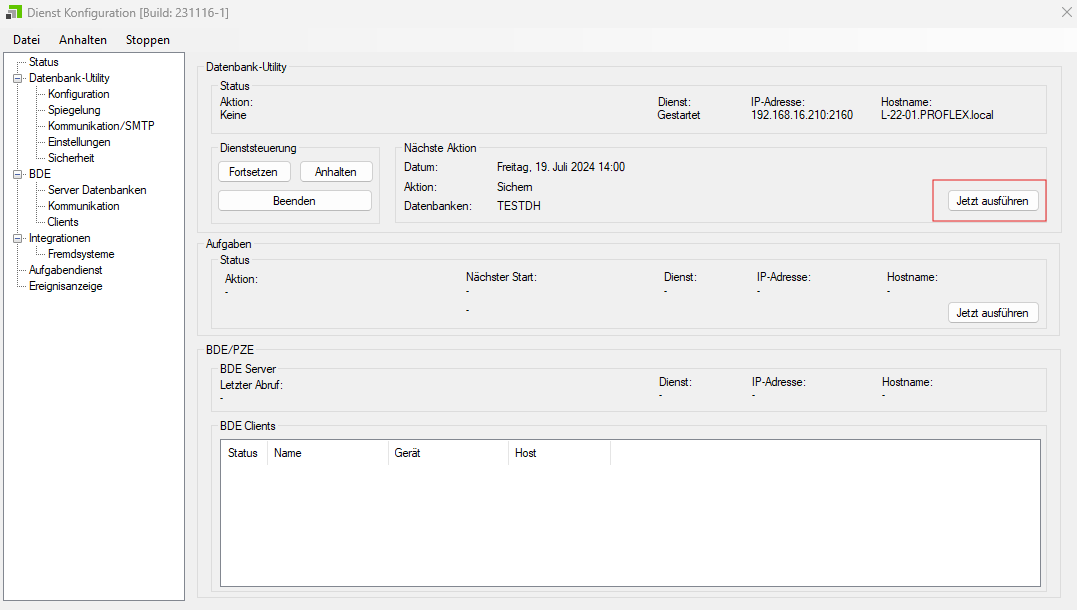Open Konfiguration under Datenbank-Utility
The height and width of the screenshot is (610, 1077).
tap(78, 94)
